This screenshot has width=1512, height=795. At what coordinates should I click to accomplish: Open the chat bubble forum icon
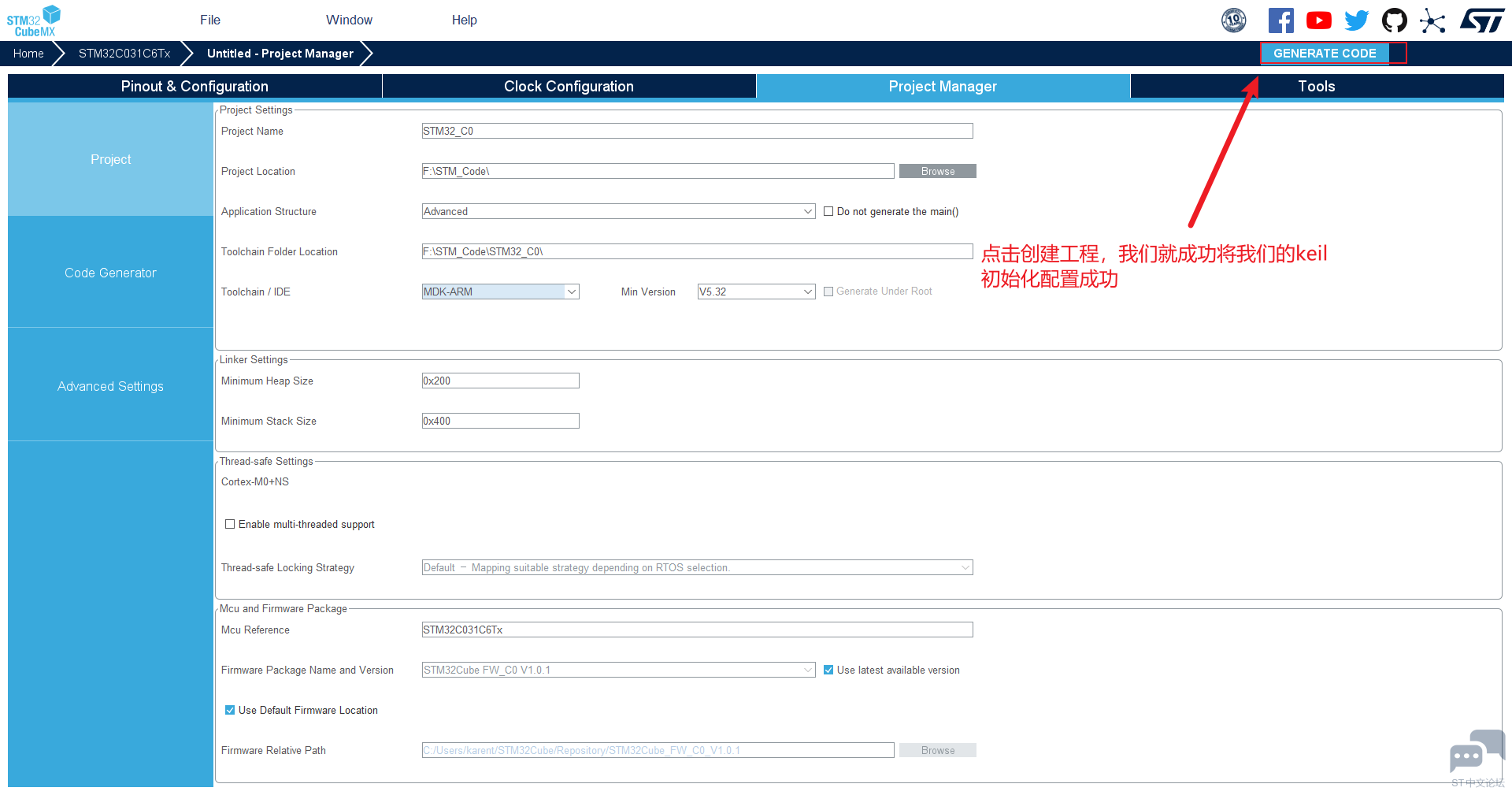click(1477, 752)
